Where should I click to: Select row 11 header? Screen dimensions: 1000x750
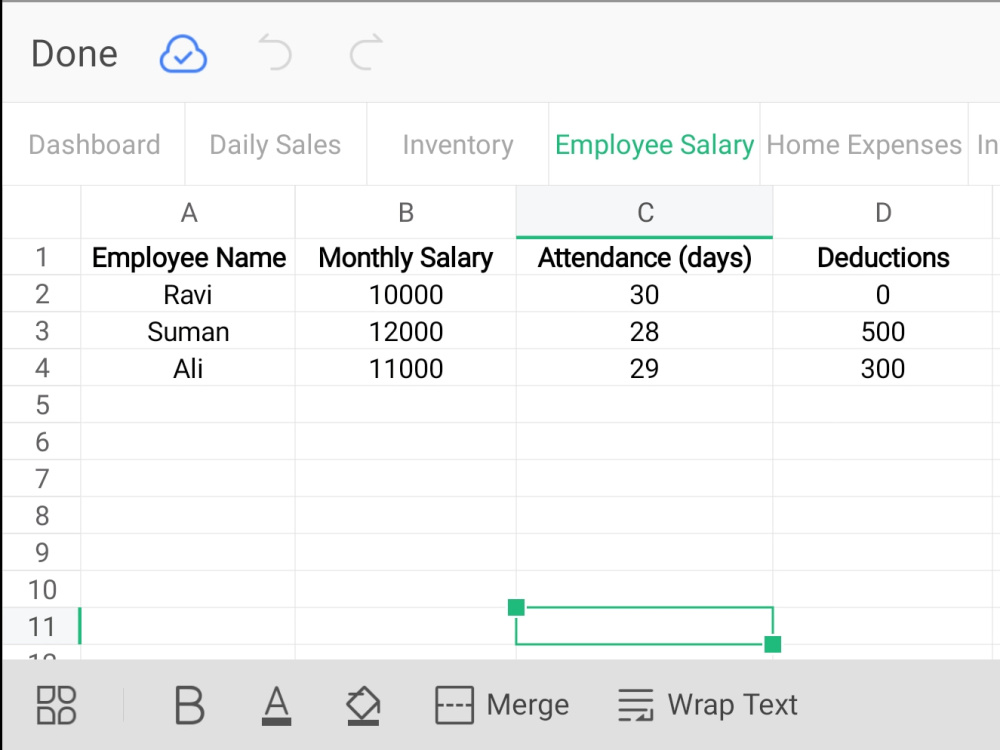point(41,627)
